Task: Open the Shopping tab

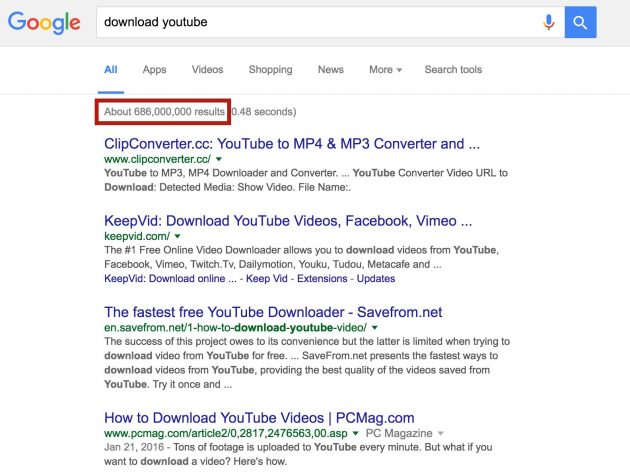Action: tap(270, 69)
